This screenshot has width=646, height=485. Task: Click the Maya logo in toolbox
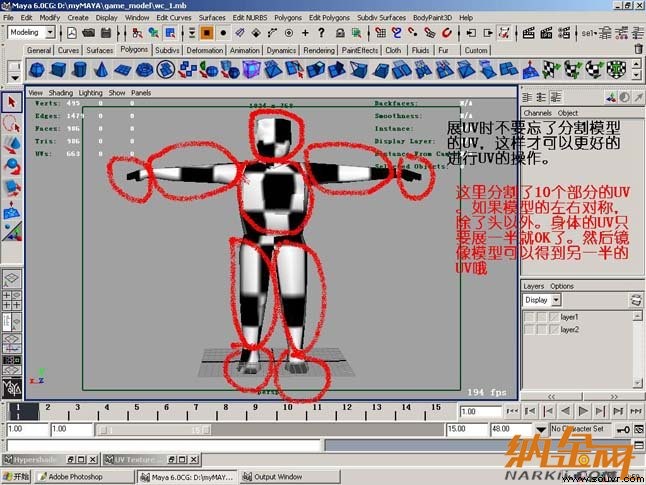12,388
